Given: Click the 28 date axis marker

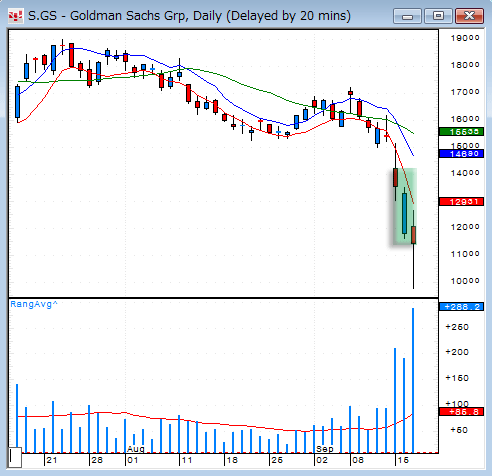Looking at the screenshot, I should pyautogui.click(x=97, y=460).
